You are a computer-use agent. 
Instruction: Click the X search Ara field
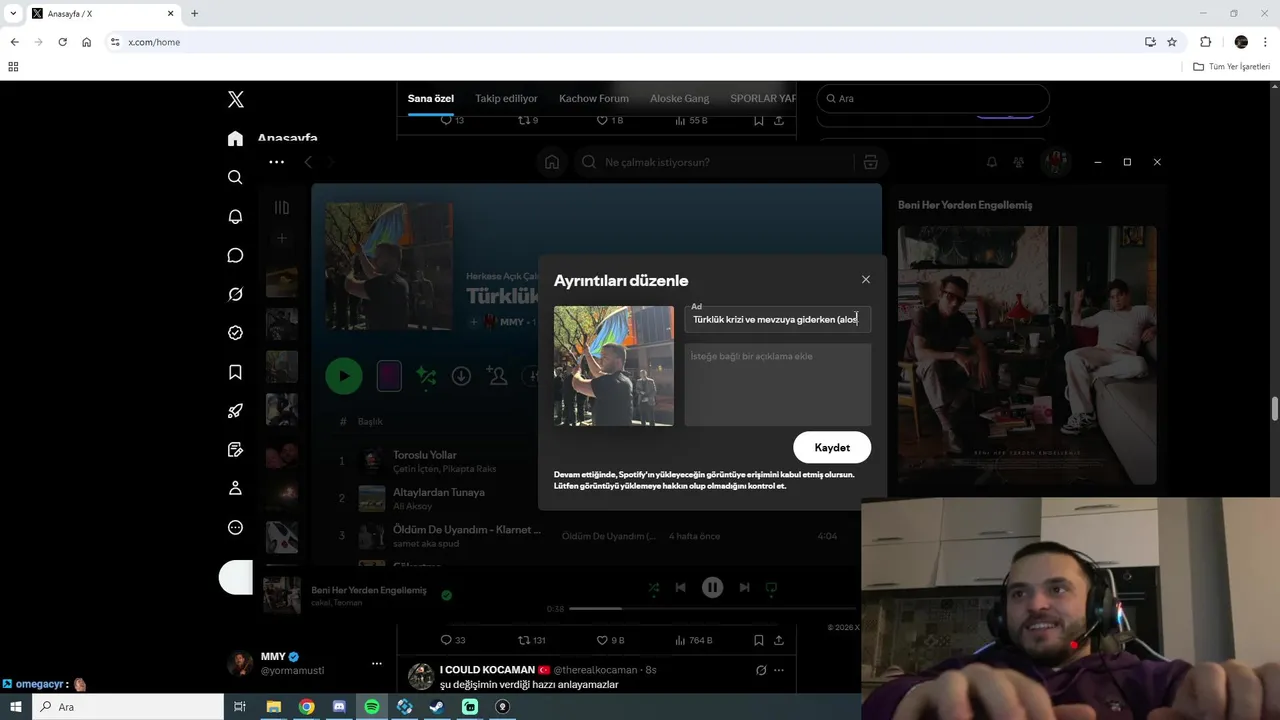click(933, 98)
